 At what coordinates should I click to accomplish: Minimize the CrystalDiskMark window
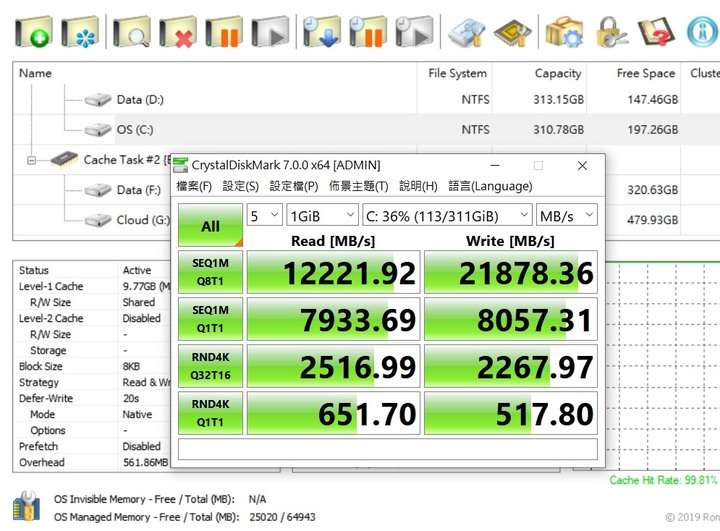pyautogui.click(x=495, y=165)
